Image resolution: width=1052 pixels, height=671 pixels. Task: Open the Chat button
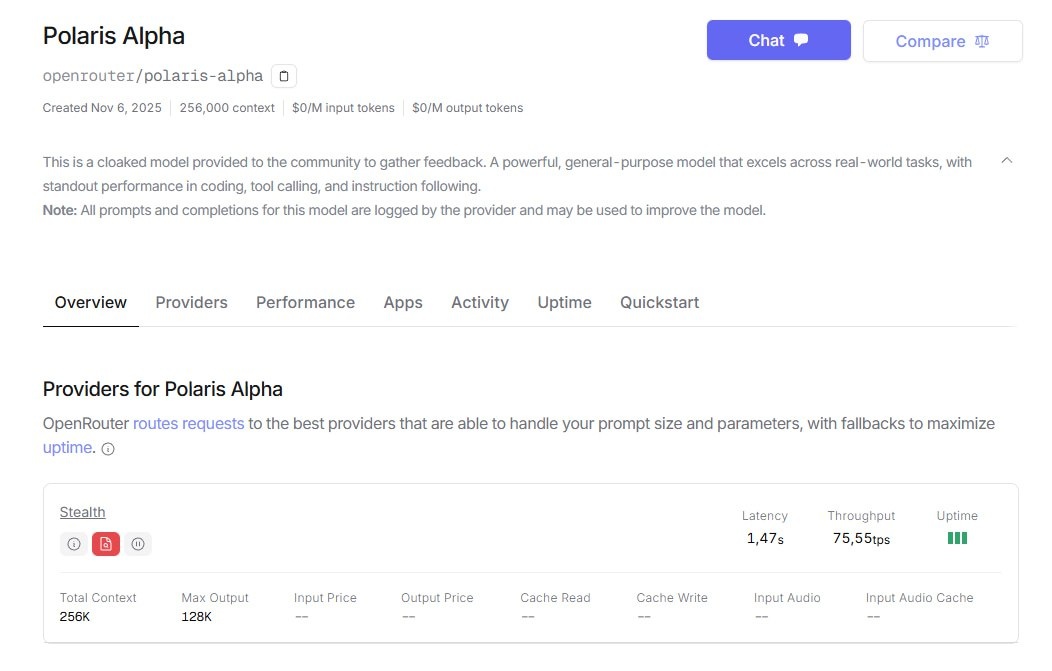[778, 41]
